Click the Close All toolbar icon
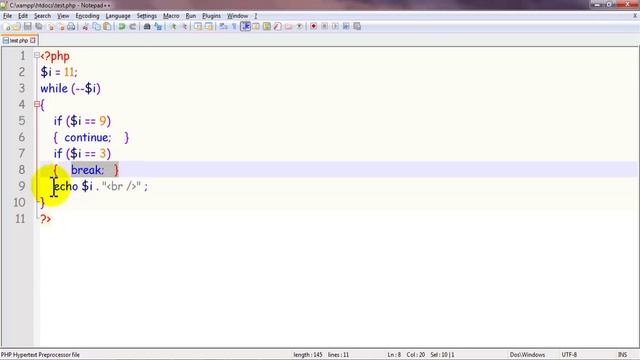This screenshot has width=640, height=360. tap(61, 27)
